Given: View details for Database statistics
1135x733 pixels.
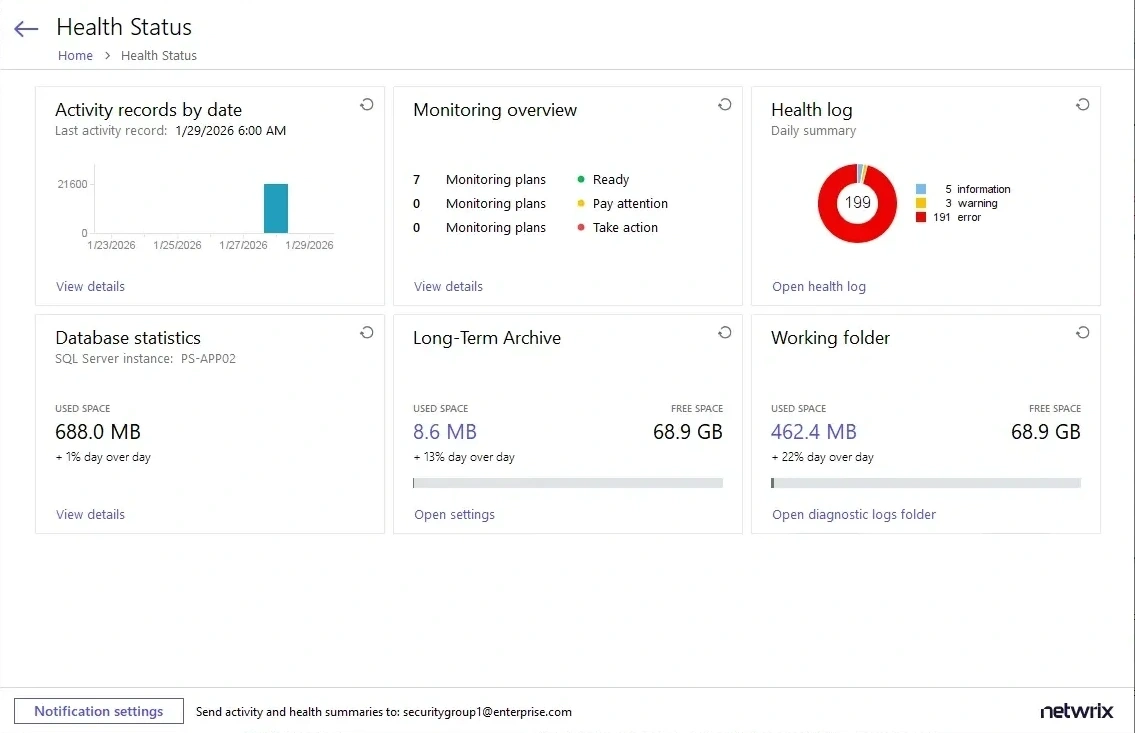Looking at the screenshot, I should click(x=90, y=514).
